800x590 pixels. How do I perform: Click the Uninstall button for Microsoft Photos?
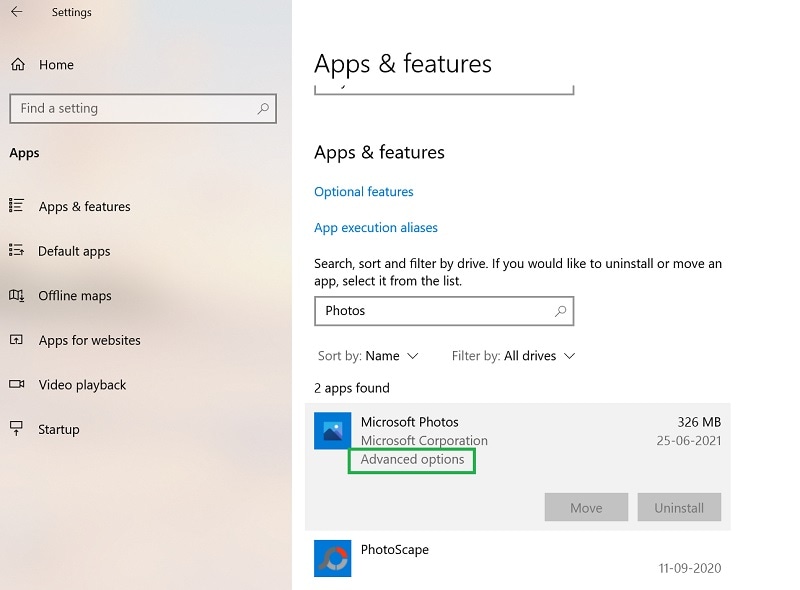click(x=679, y=507)
